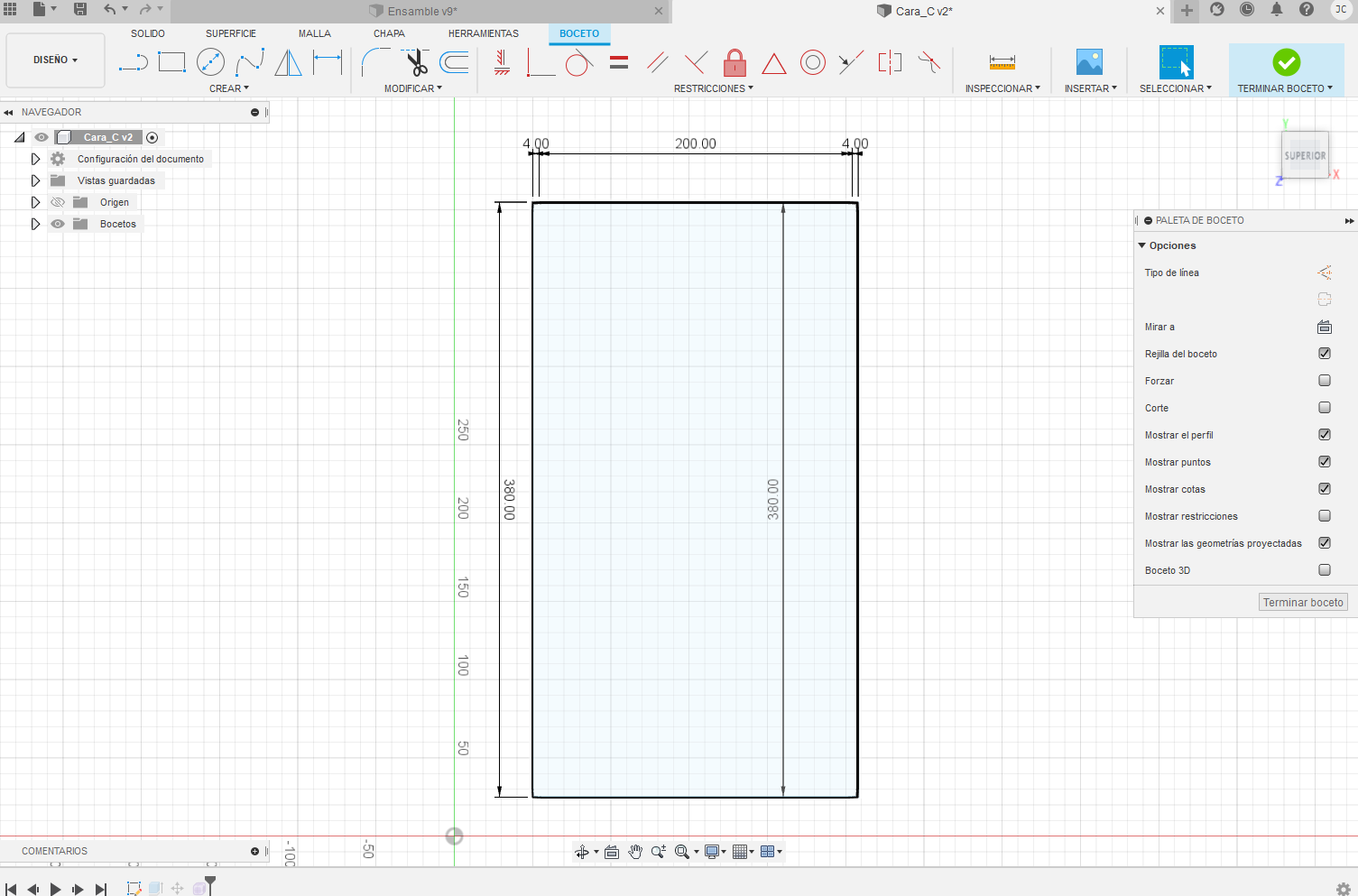Select the Rectangle sketch tool

click(x=171, y=62)
